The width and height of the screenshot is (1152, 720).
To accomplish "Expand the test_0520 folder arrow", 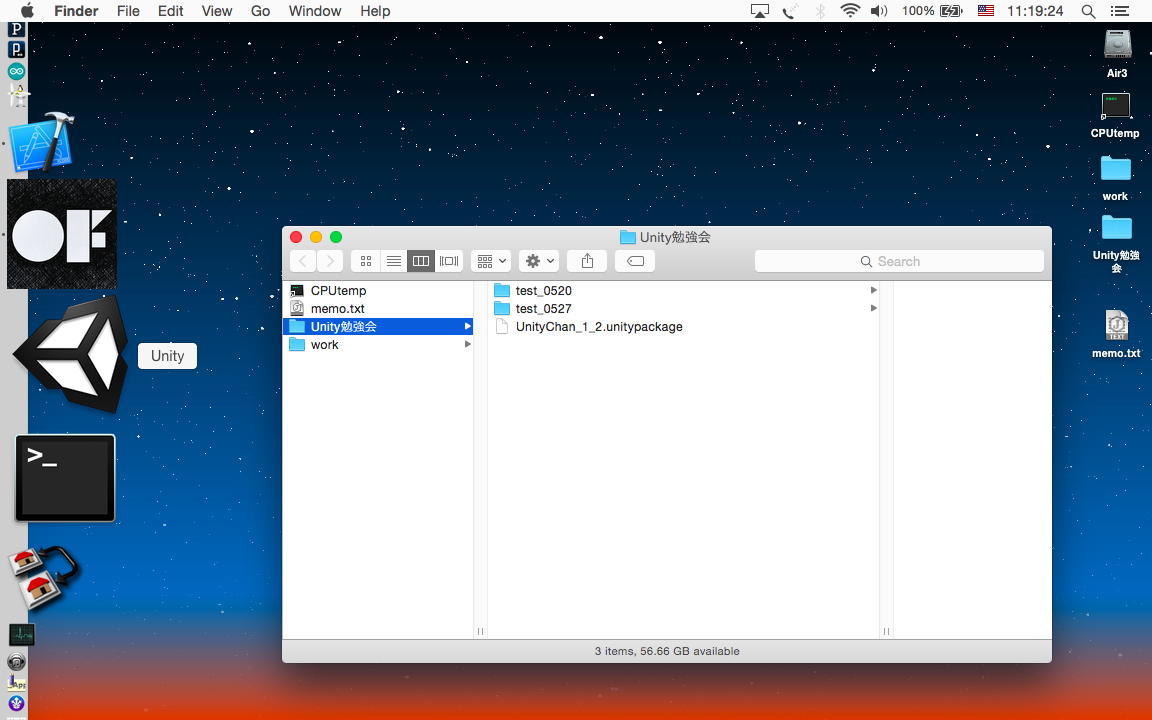I will [x=873, y=290].
